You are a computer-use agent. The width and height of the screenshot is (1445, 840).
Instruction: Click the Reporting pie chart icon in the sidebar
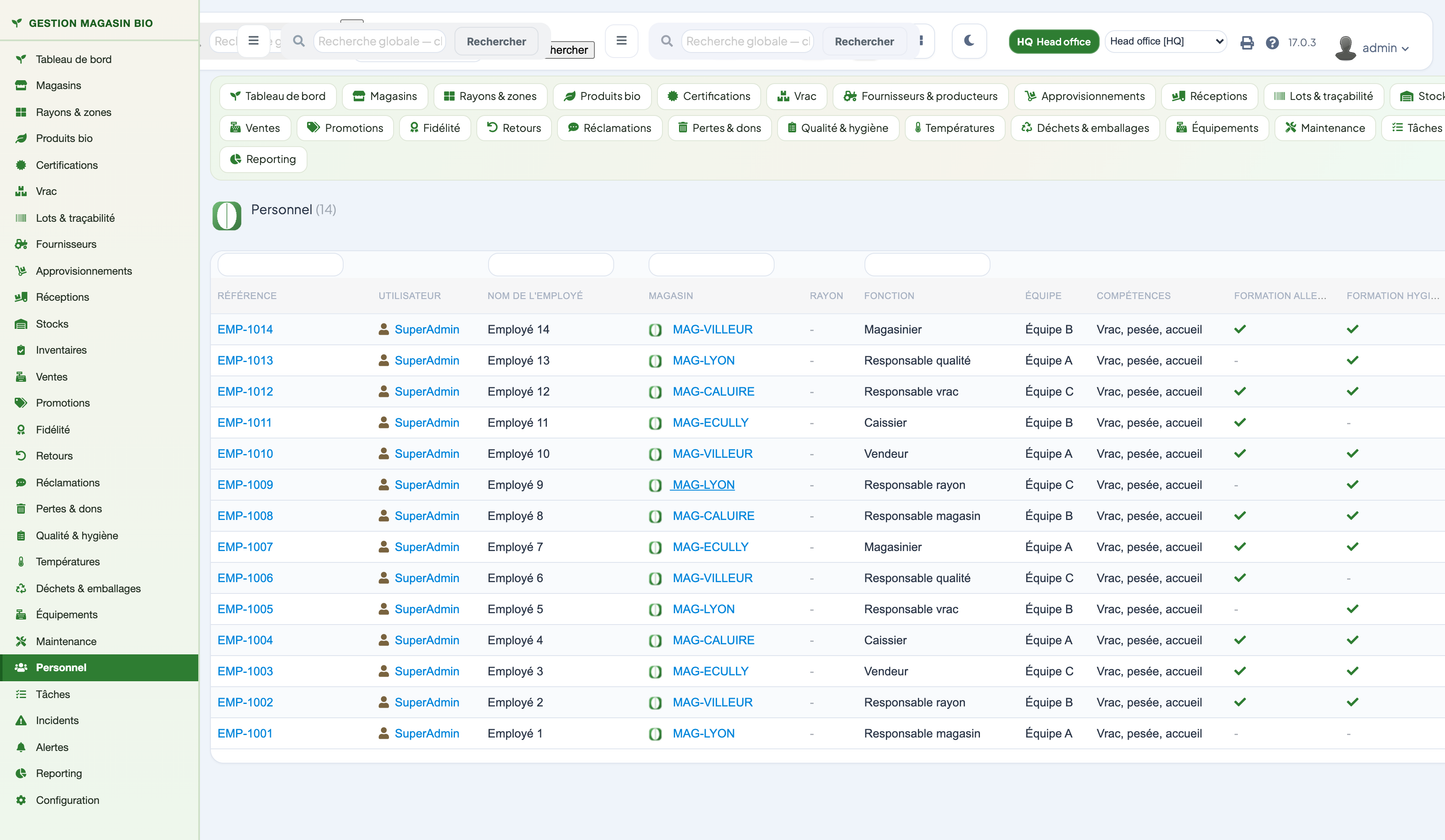[20, 773]
